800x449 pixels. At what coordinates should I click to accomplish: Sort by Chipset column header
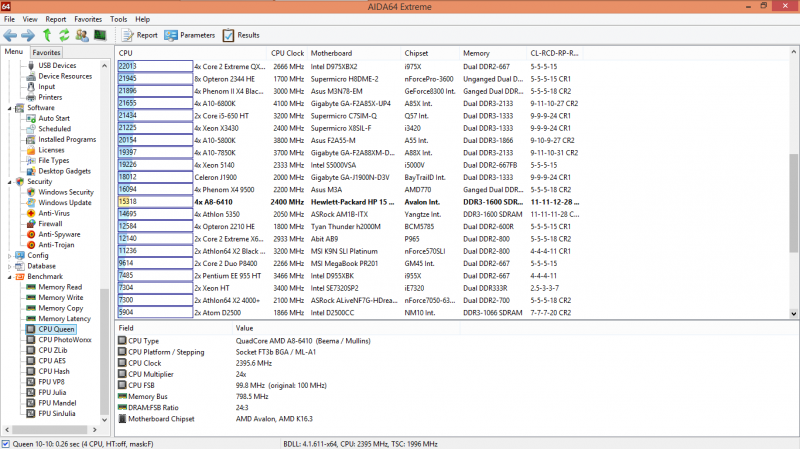[430, 53]
